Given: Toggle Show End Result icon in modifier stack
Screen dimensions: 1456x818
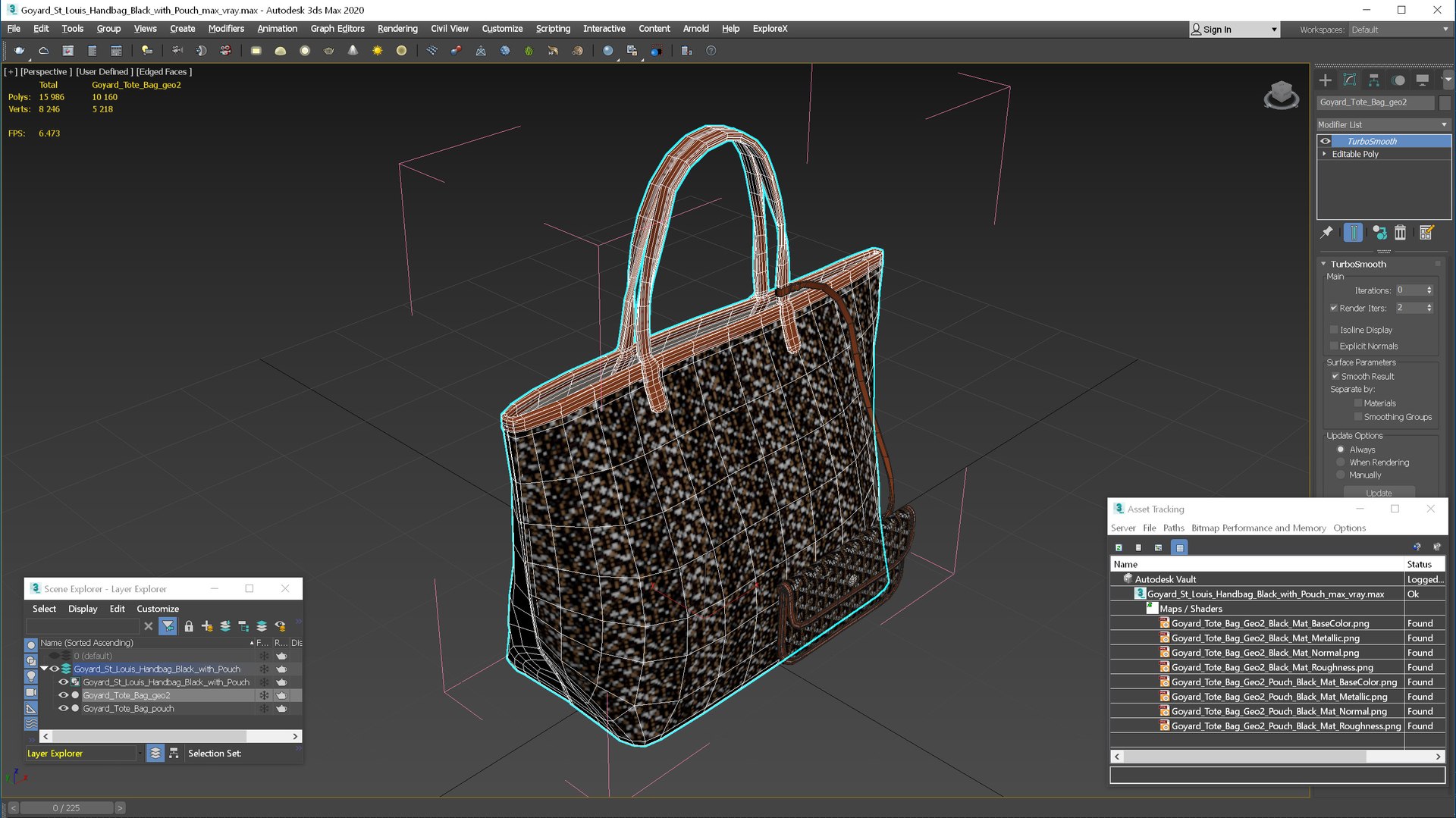Looking at the screenshot, I should 1353,233.
